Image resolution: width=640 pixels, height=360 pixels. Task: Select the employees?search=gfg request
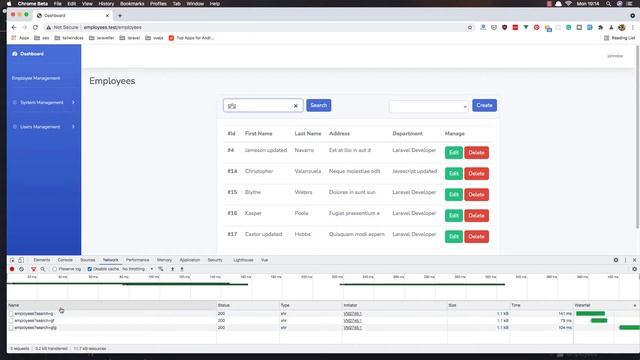tap(35, 328)
